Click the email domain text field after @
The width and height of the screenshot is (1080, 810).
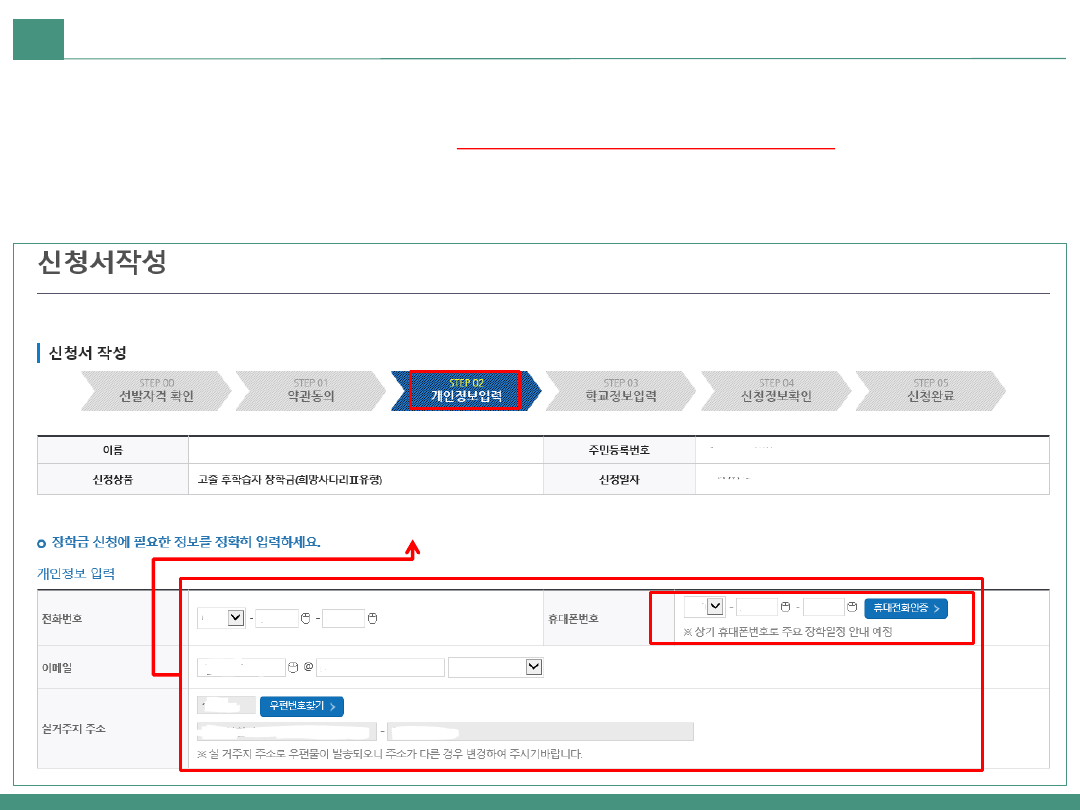click(380, 667)
